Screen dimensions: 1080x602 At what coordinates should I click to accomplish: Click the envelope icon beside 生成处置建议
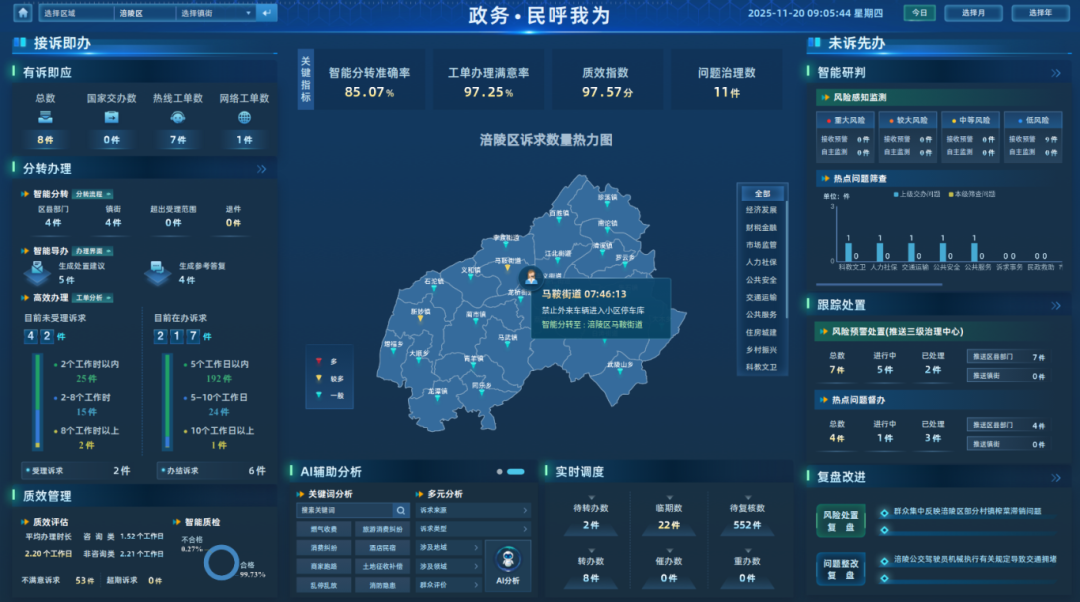point(37,268)
